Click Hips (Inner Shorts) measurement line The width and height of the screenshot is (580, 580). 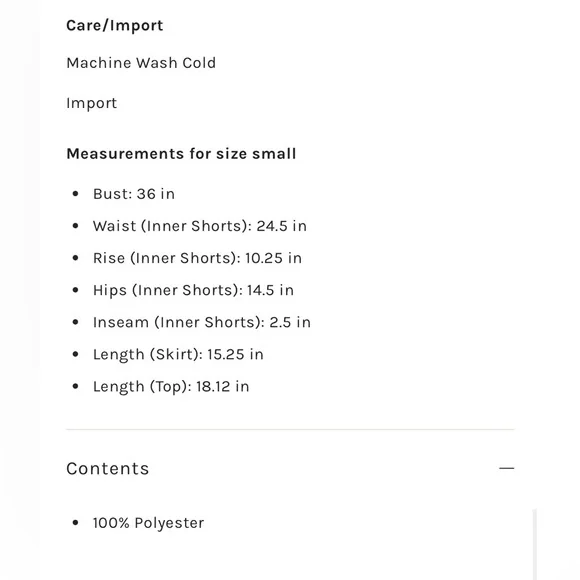click(193, 290)
